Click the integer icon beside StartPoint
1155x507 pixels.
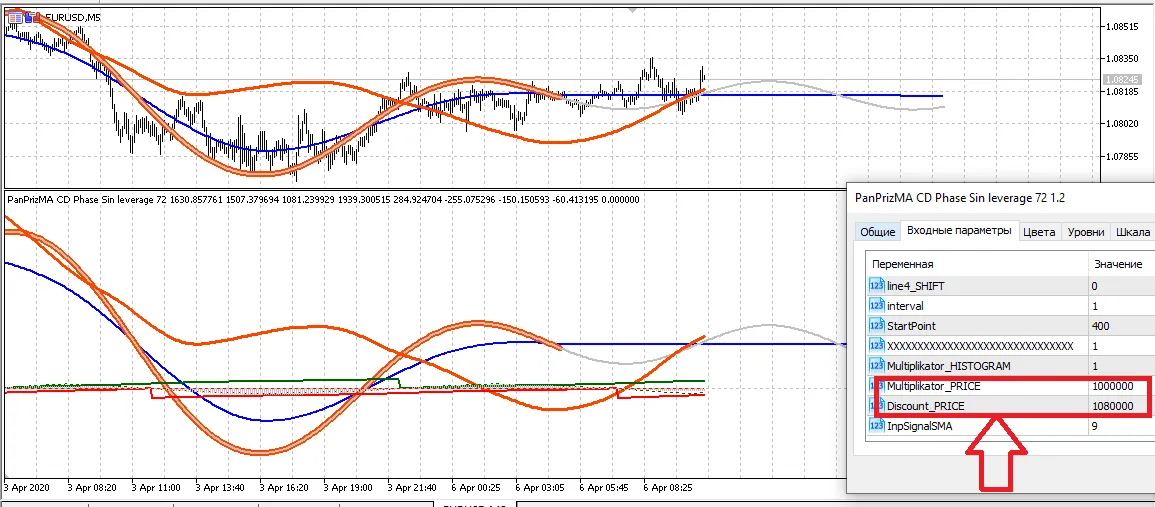click(877, 326)
